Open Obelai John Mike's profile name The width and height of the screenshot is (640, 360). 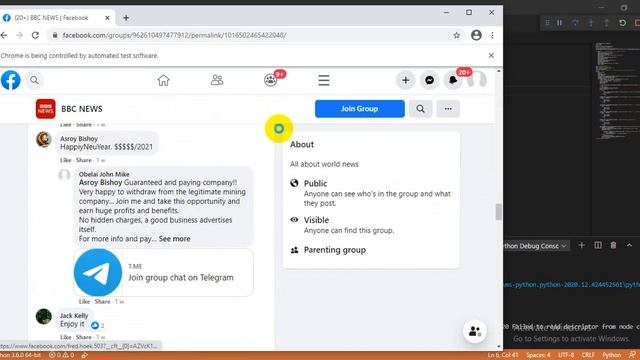[x=104, y=174]
